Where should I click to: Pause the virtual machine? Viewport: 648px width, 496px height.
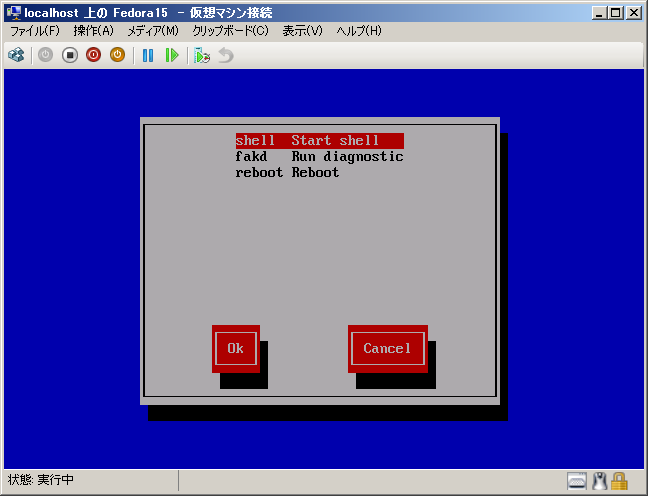(x=148, y=55)
